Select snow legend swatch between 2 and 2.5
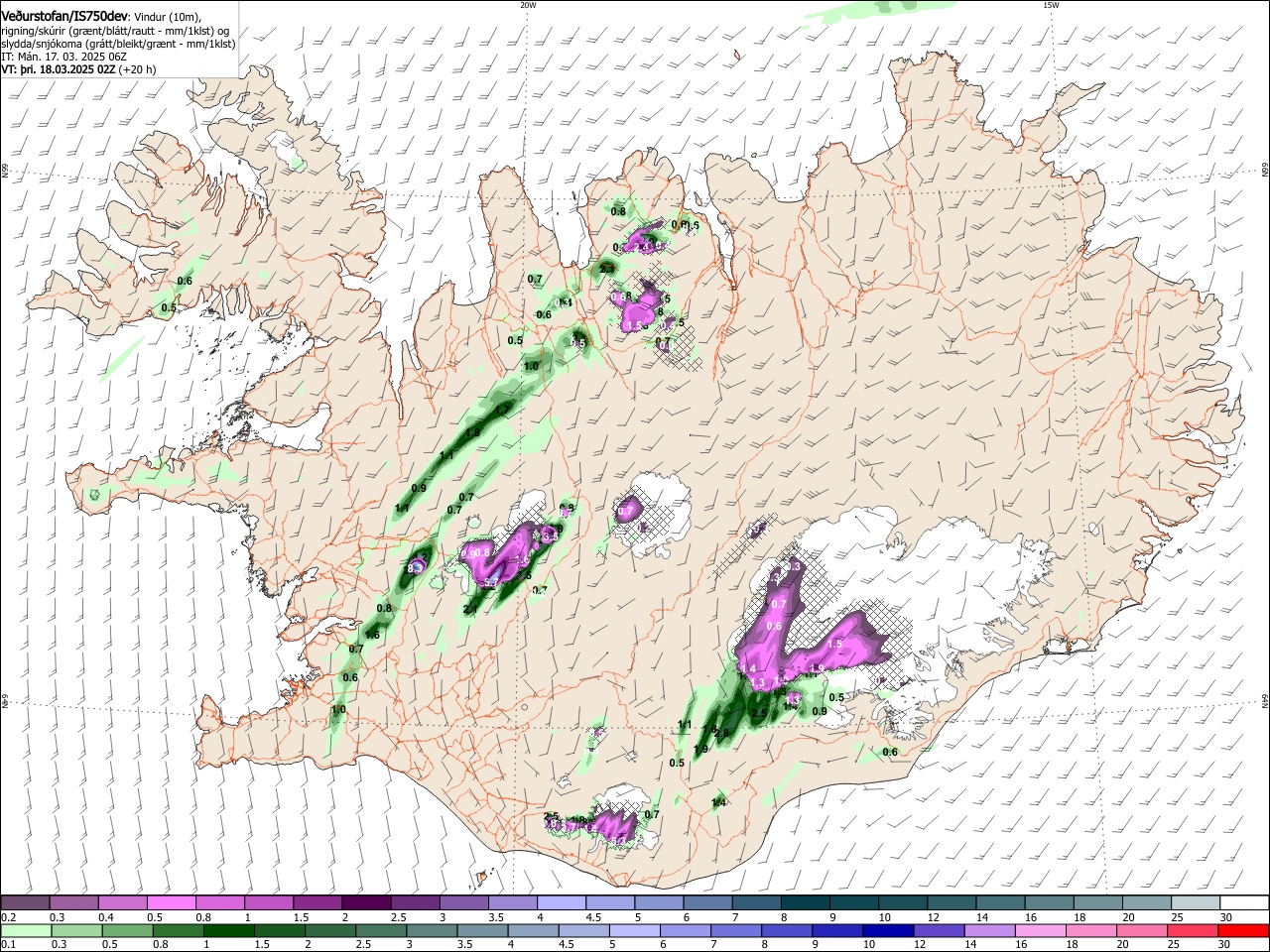The width and height of the screenshot is (1270, 952). pyautogui.click(x=366, y=903)
